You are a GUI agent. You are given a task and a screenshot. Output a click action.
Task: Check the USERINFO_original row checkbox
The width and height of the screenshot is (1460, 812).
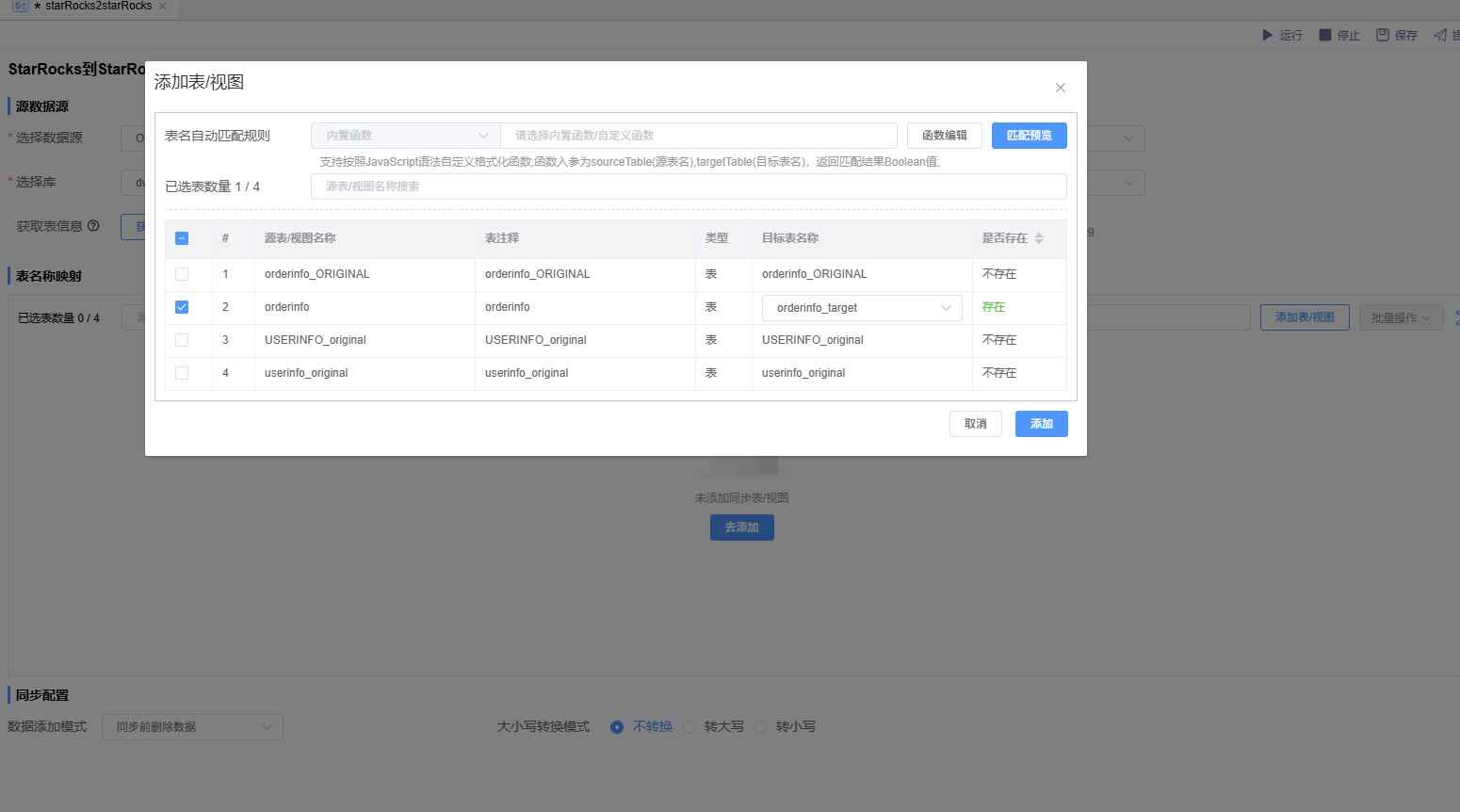[x=182, y=340]
